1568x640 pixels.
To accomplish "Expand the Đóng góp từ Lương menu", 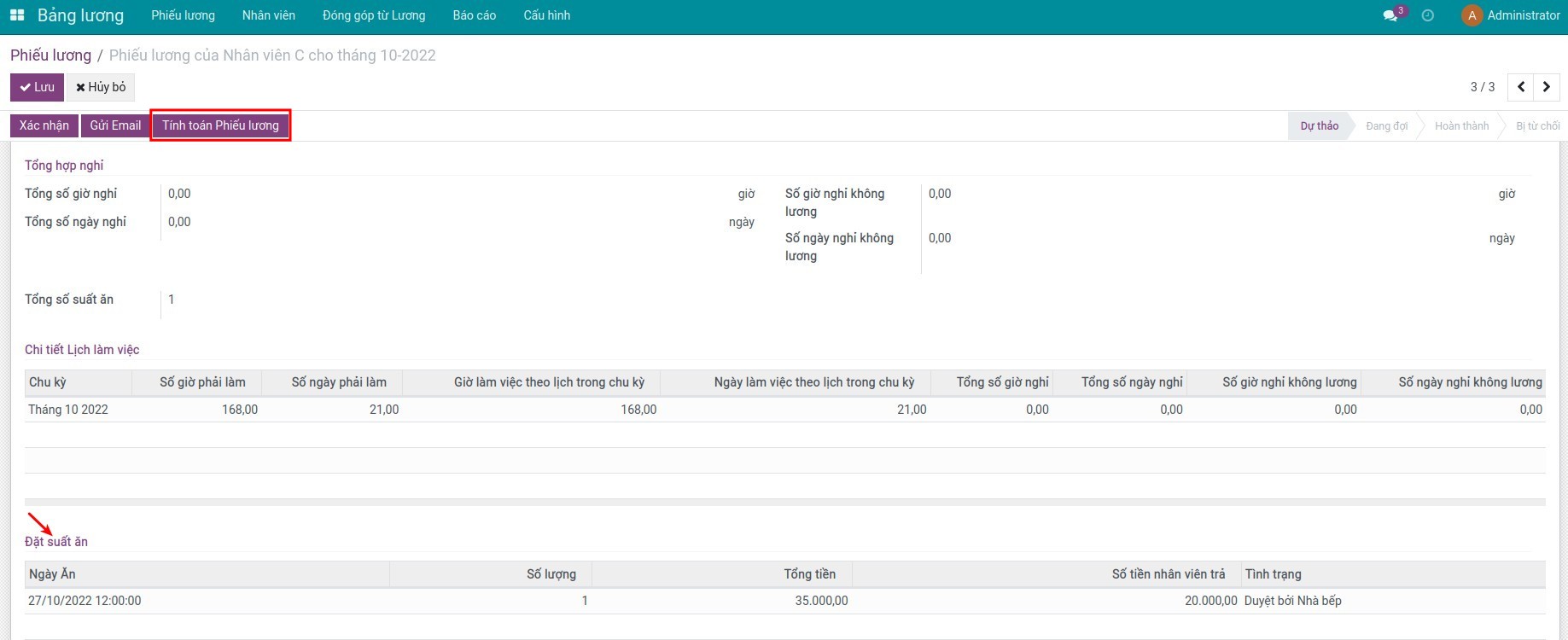I will [374, 15].
